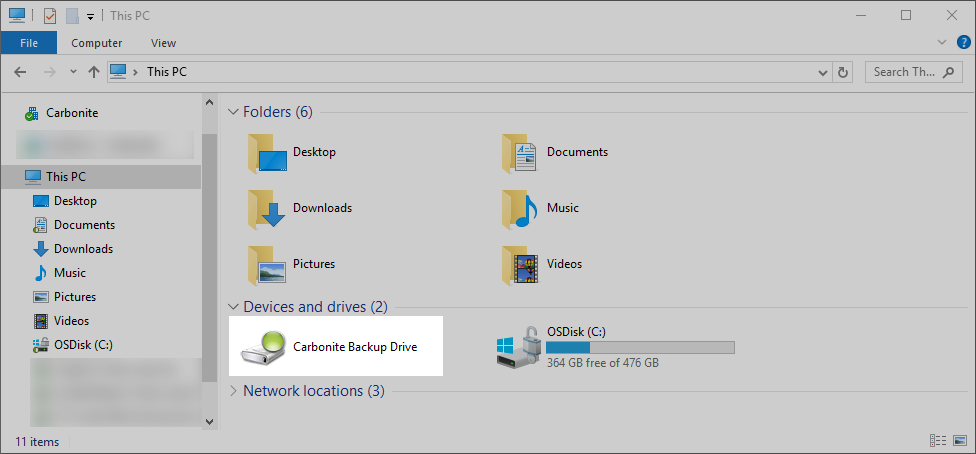Switch to Large icons view in status bar
This screenshot has width=976, height=454.
pyautogui.click(x=959, y=441)
